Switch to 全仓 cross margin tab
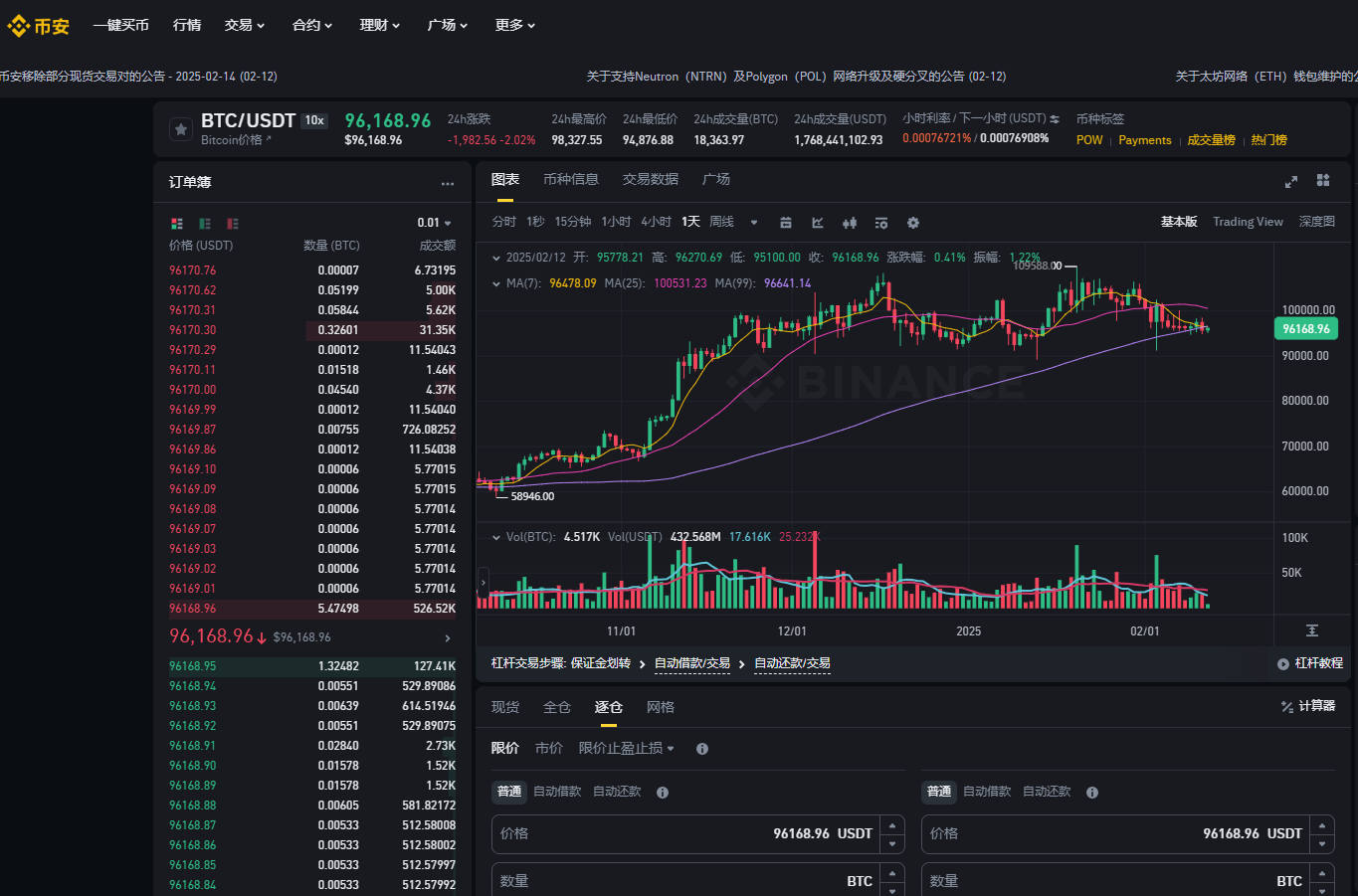This screenshot has height=896, width=1358. tap(557, 707)
